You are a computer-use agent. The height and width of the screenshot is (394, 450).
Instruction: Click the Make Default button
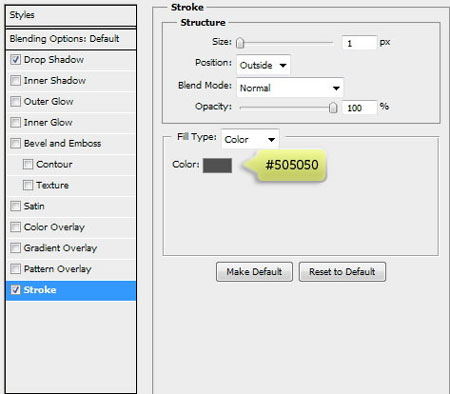[x=254, y=272]
